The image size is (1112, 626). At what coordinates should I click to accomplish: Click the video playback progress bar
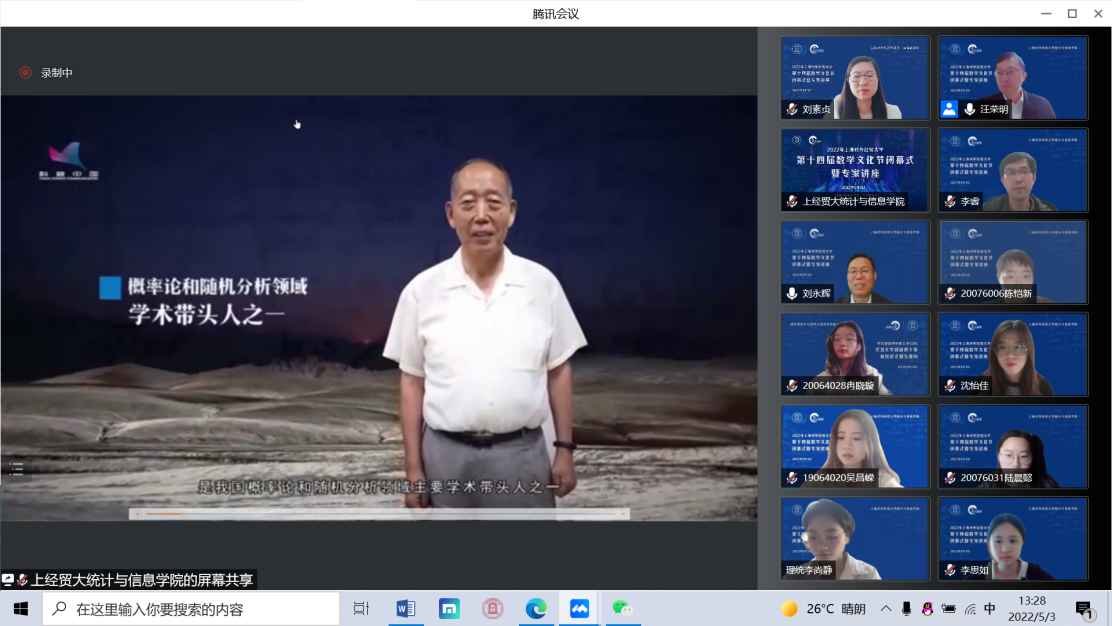tap(380, 514)
